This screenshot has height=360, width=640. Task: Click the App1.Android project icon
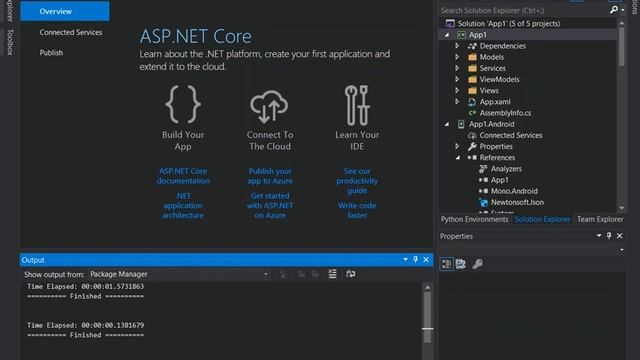(x=461, y=124)
